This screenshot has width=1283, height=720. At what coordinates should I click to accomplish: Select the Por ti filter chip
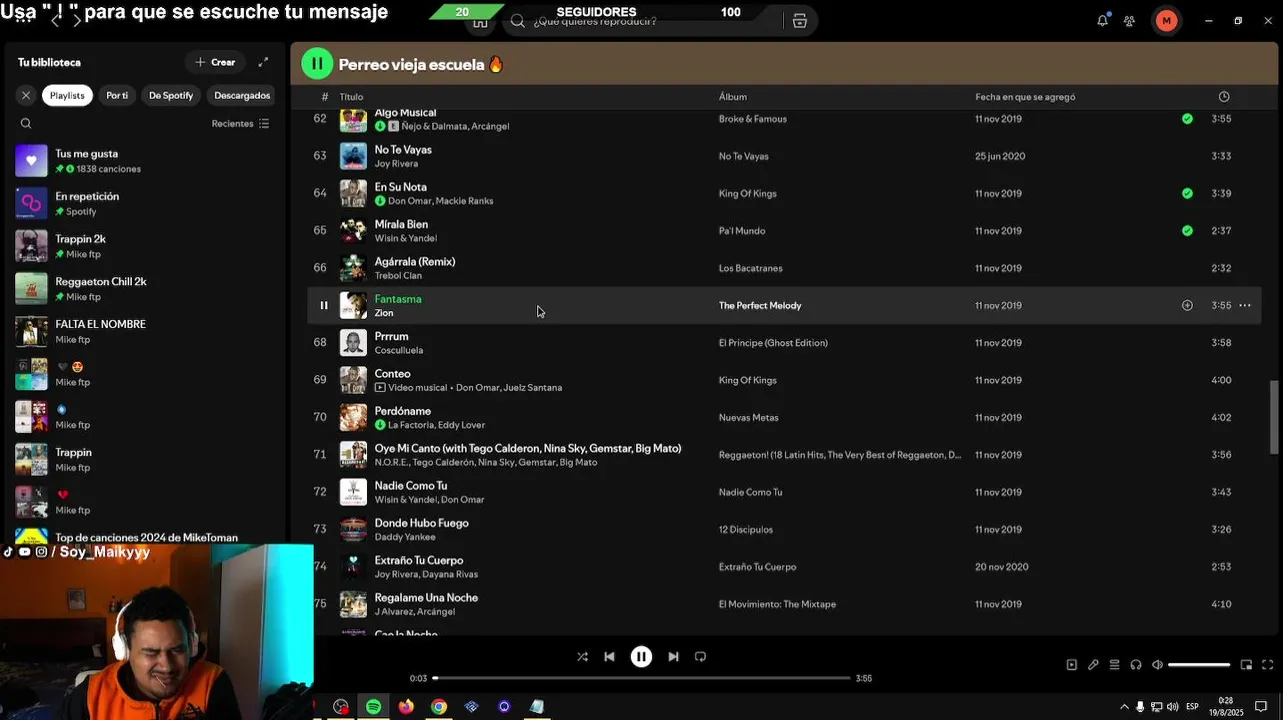tap(117, 95)
